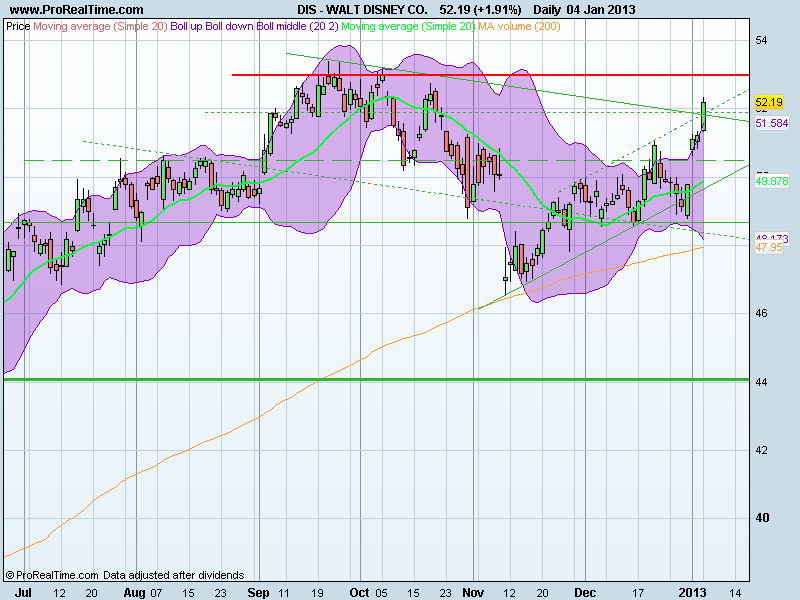
Task: Select the 40 price axis label
Action: click(x=762, y=518)
